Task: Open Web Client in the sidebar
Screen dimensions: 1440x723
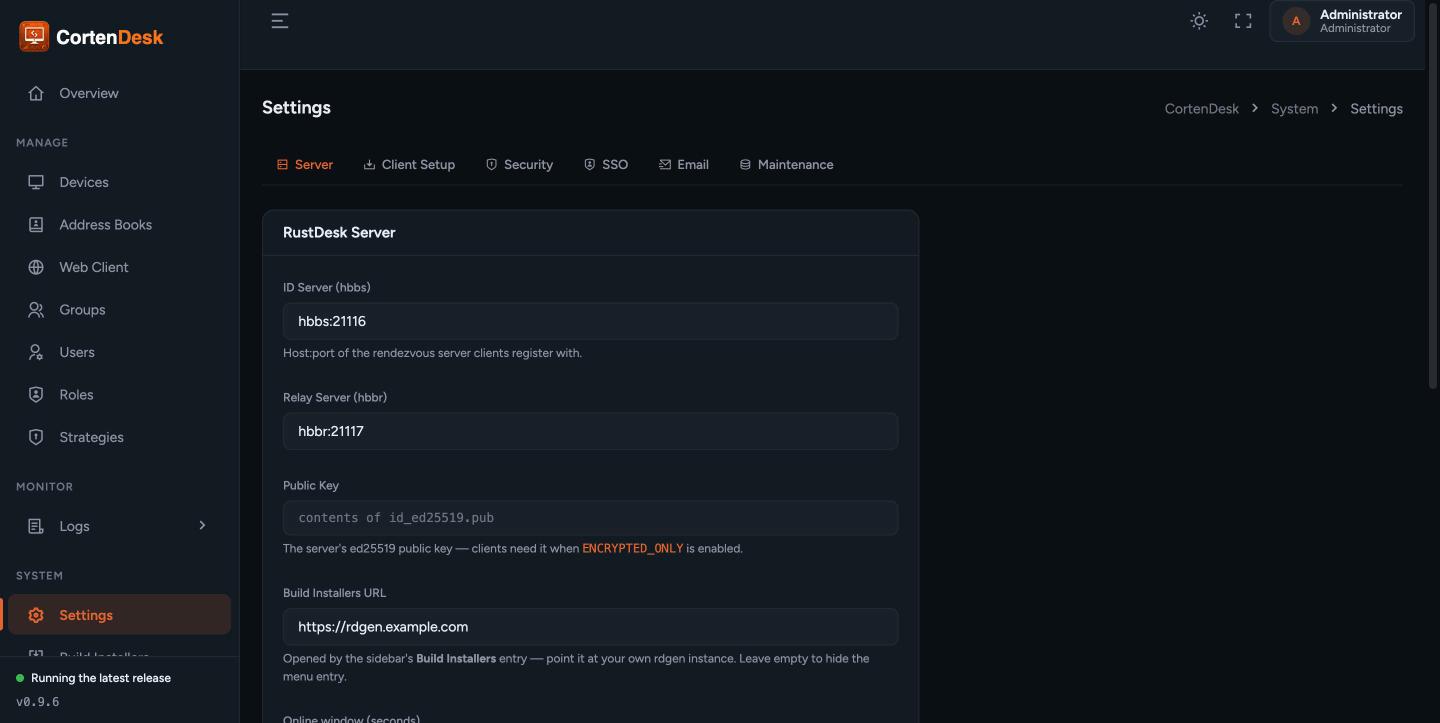Action: 120,267
